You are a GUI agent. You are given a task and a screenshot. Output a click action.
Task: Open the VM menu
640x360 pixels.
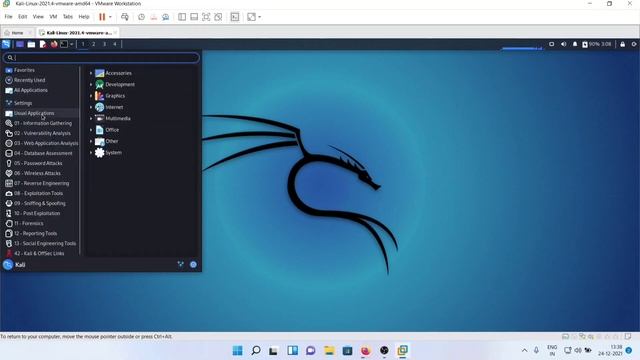click(x=53, y=17)
